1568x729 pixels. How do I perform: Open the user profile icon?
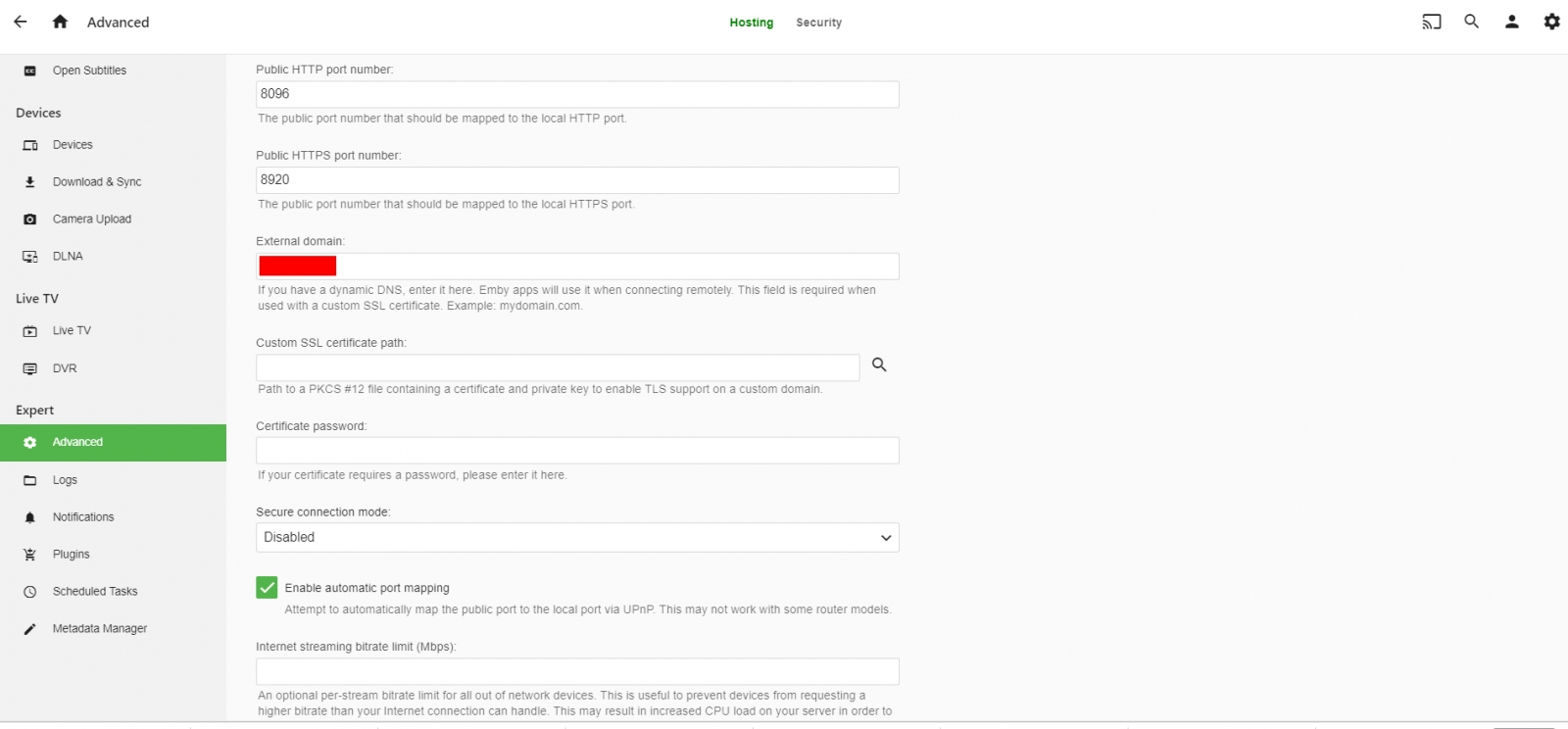(1511, 22)
